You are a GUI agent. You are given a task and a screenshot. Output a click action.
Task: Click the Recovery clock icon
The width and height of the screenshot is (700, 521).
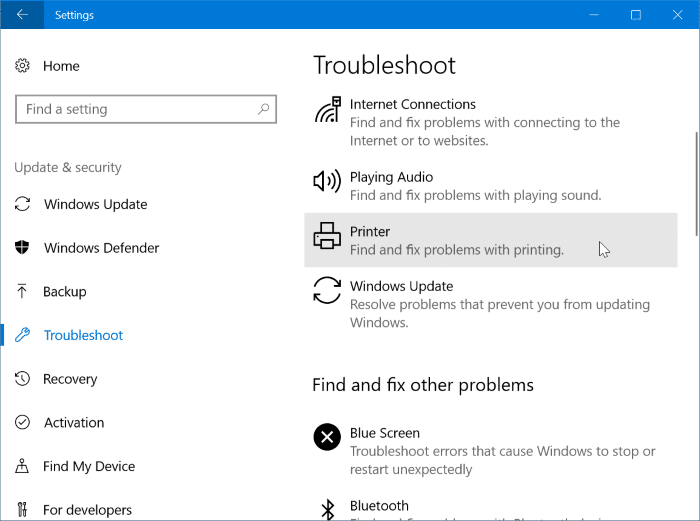(x=22, y=379)
